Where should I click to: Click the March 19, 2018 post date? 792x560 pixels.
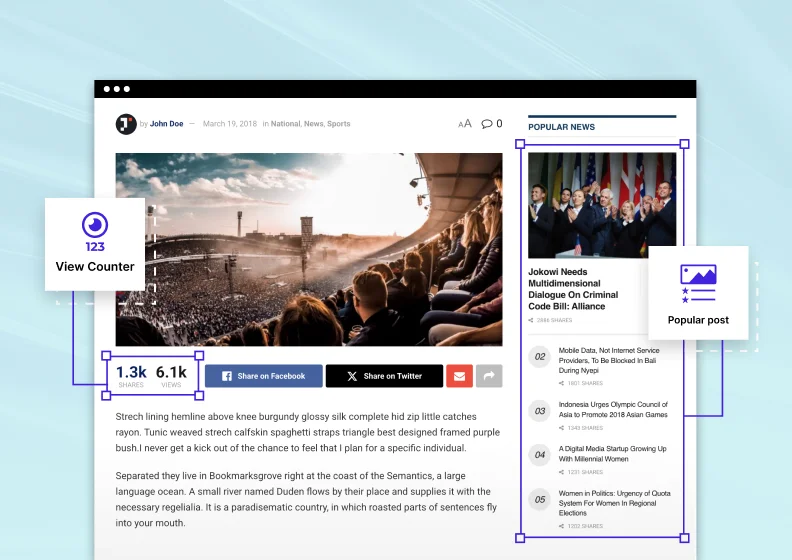(x=230, y=124)
